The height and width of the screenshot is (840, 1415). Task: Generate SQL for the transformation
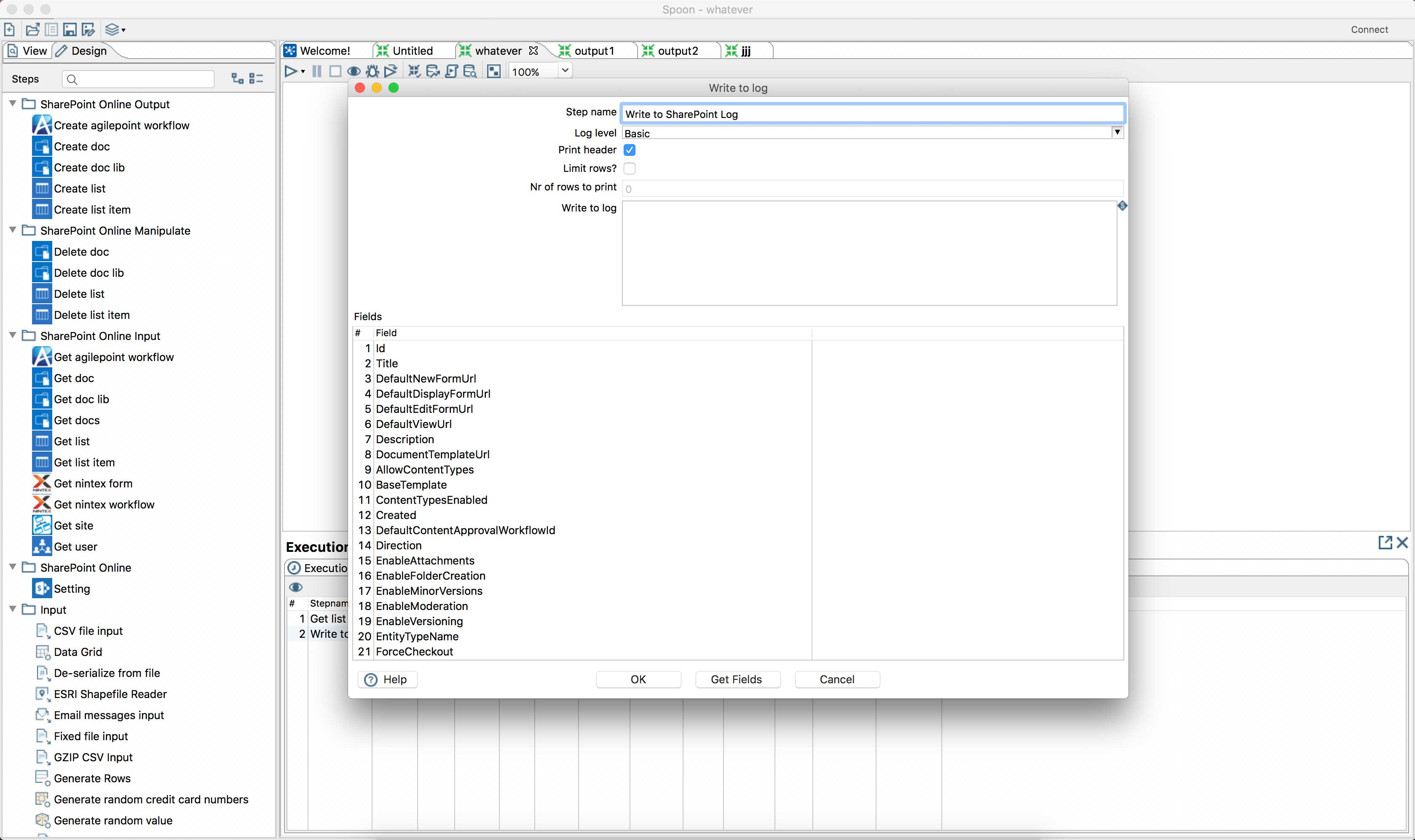point(452,71)
